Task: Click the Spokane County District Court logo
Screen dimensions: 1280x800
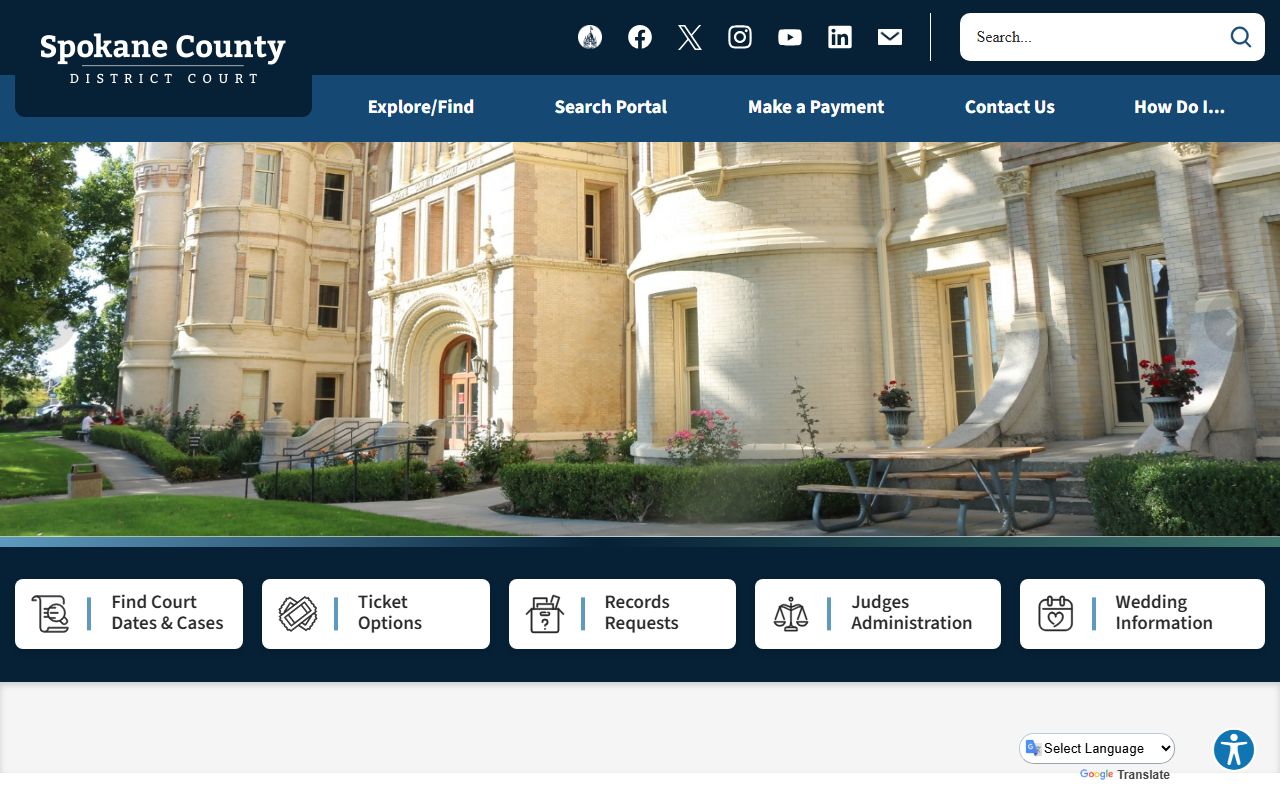Action: tap(163, 58)
